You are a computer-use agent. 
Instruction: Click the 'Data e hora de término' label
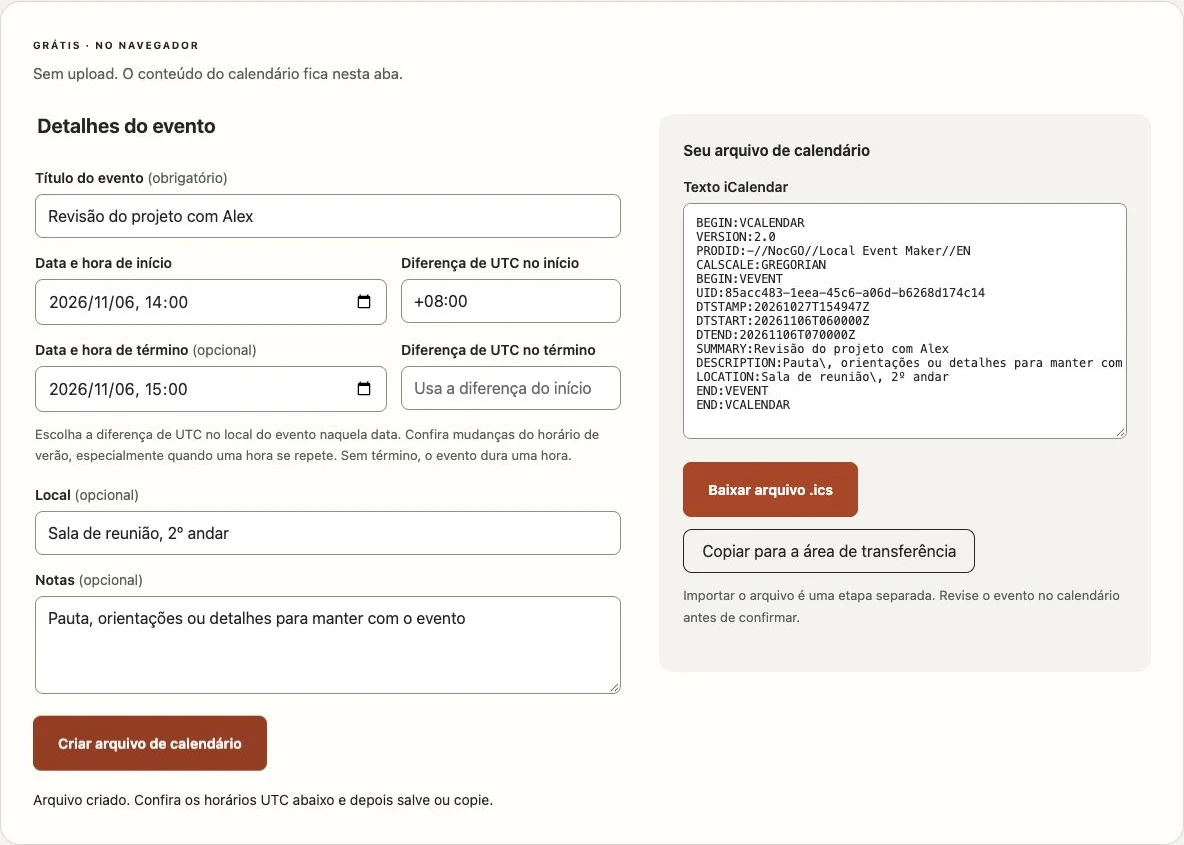[x=112, y=350]
